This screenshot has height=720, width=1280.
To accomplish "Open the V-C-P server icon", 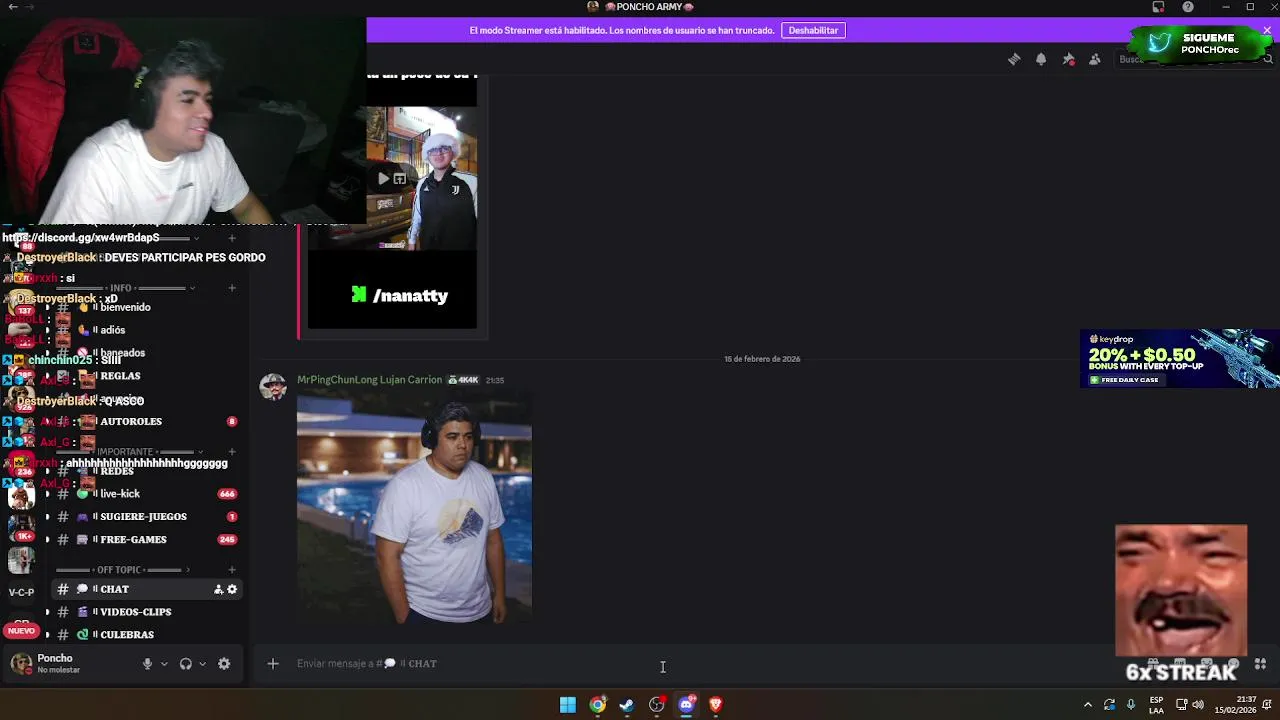I will 21,592.
